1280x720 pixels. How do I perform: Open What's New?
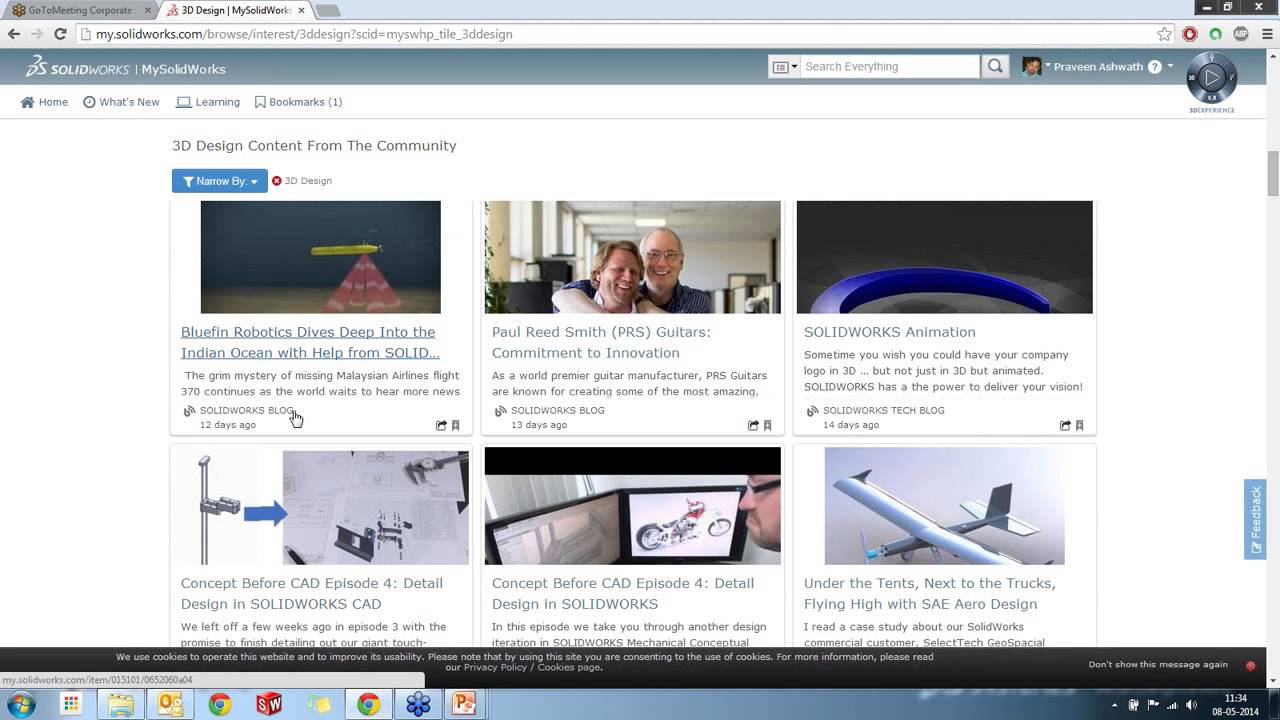(x=121, y=102)
